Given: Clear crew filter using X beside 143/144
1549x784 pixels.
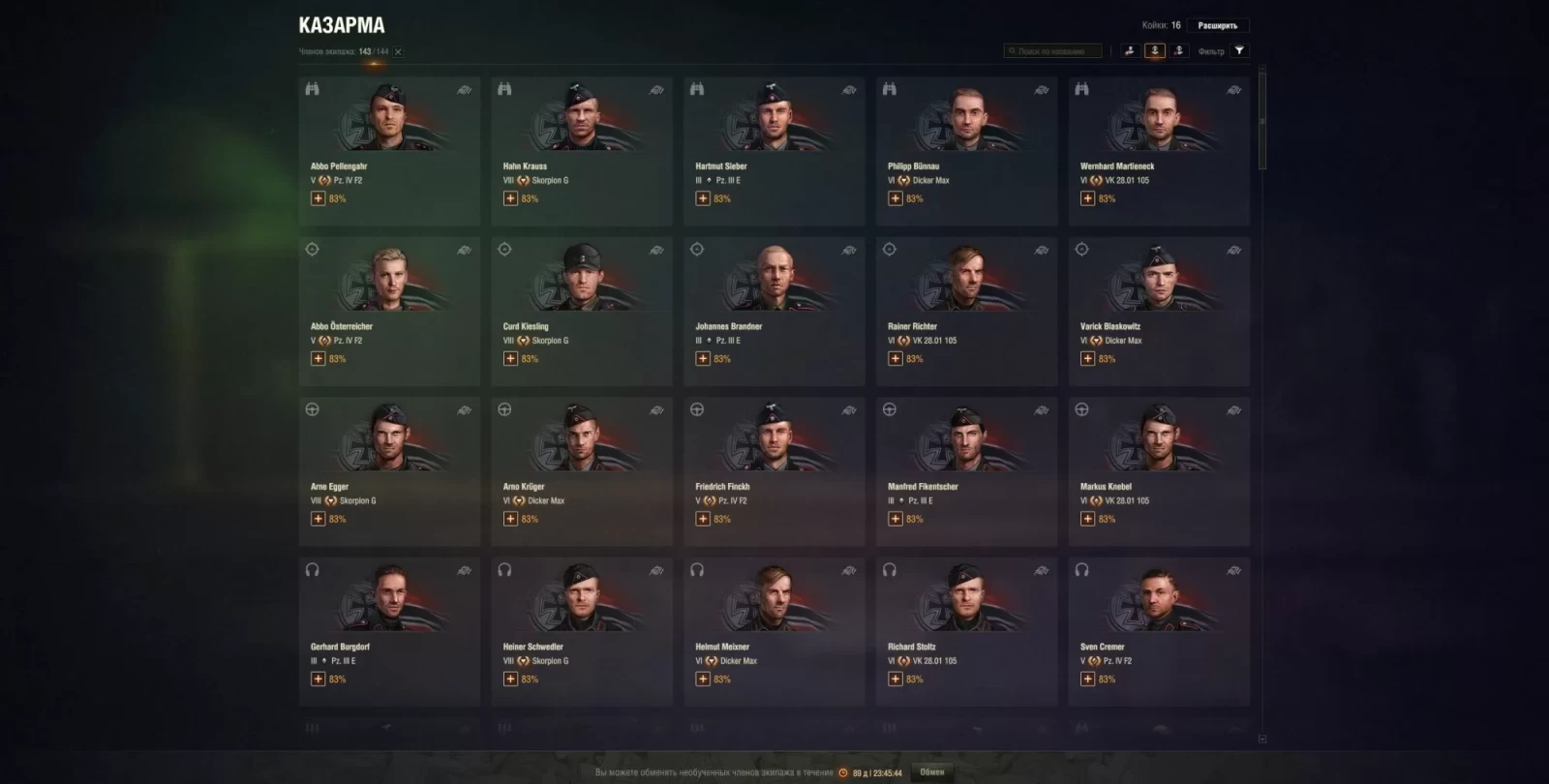Looking at the screenshot, I should tap(398, 51).
